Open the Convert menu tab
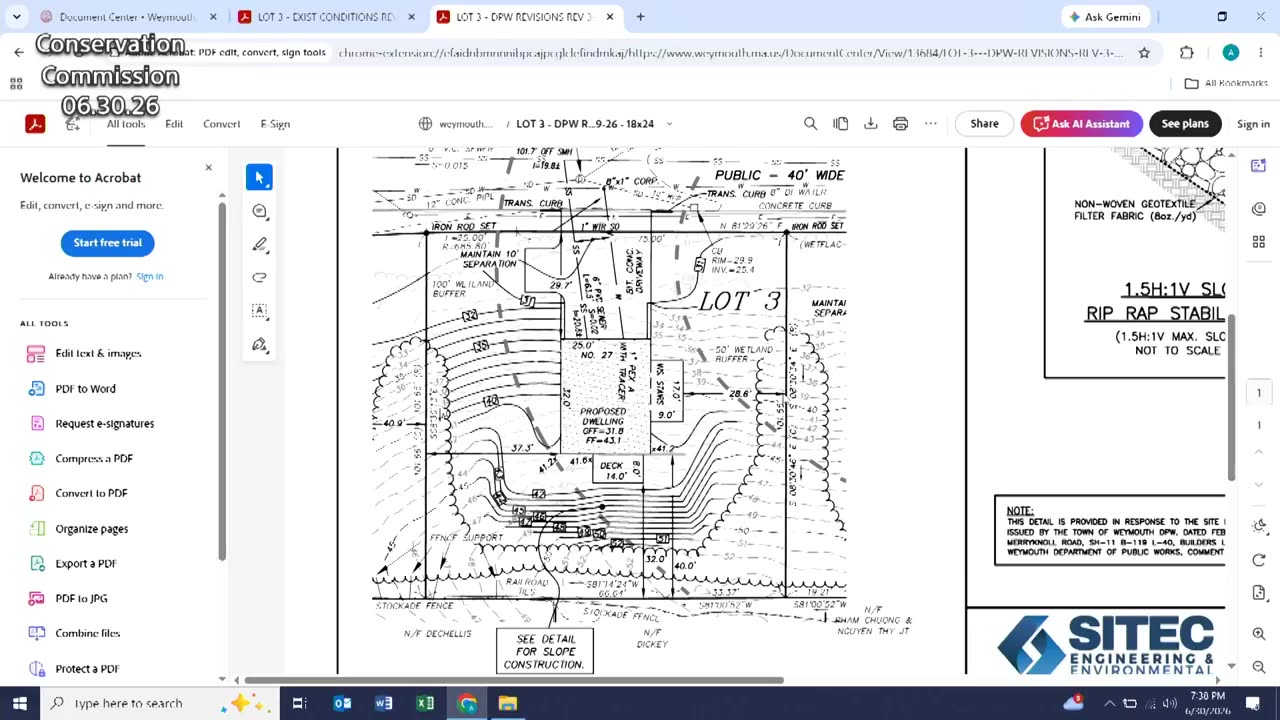 point(221,124)
